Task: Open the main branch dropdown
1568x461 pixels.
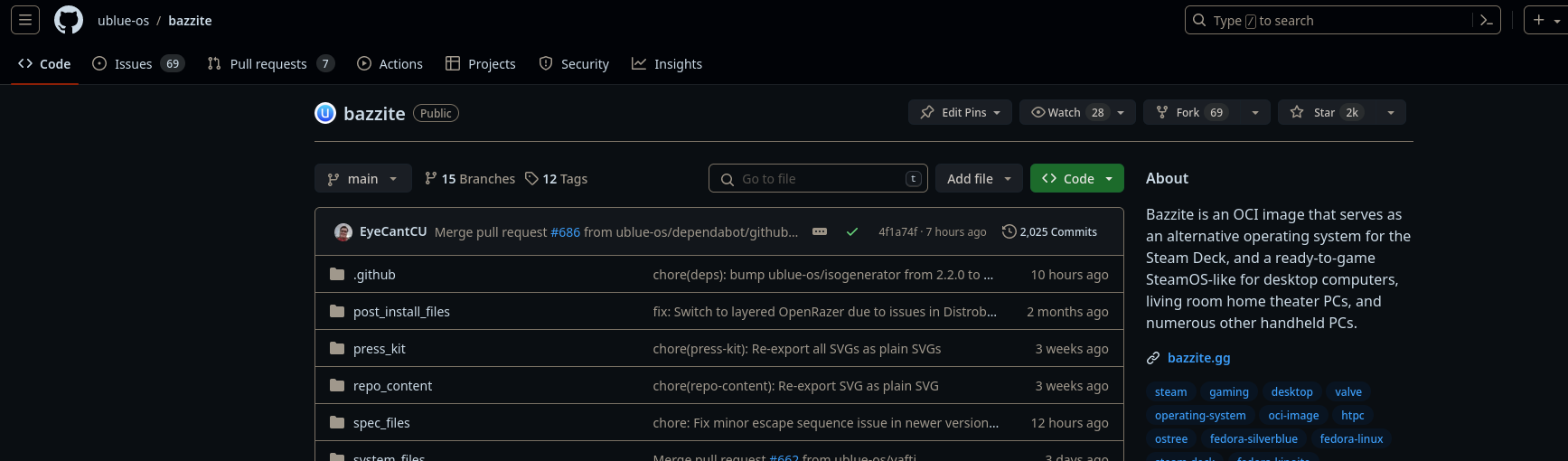Action: [x=362, y=179]
